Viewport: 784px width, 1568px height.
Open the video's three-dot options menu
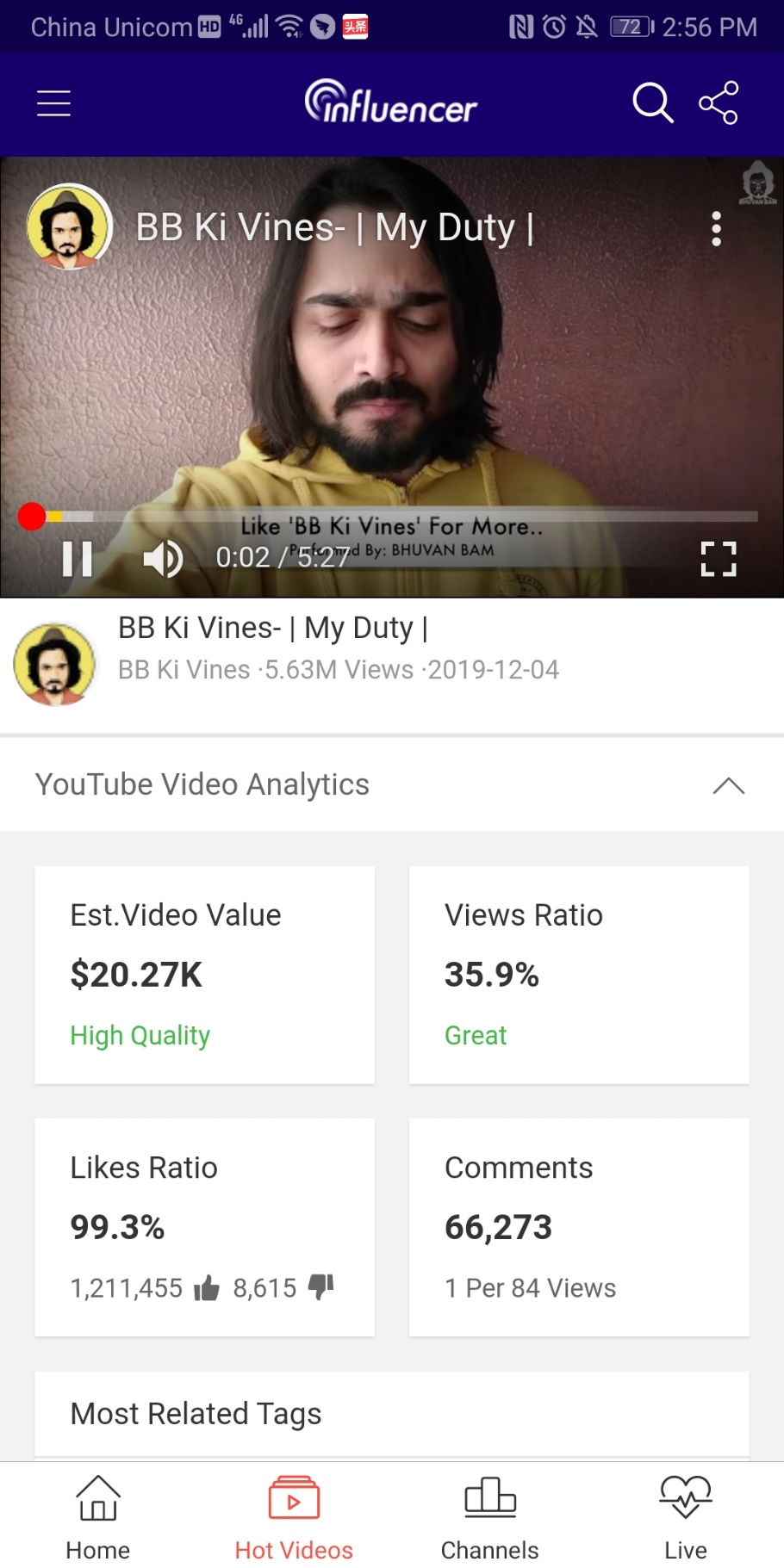click(x=716, y=229)
